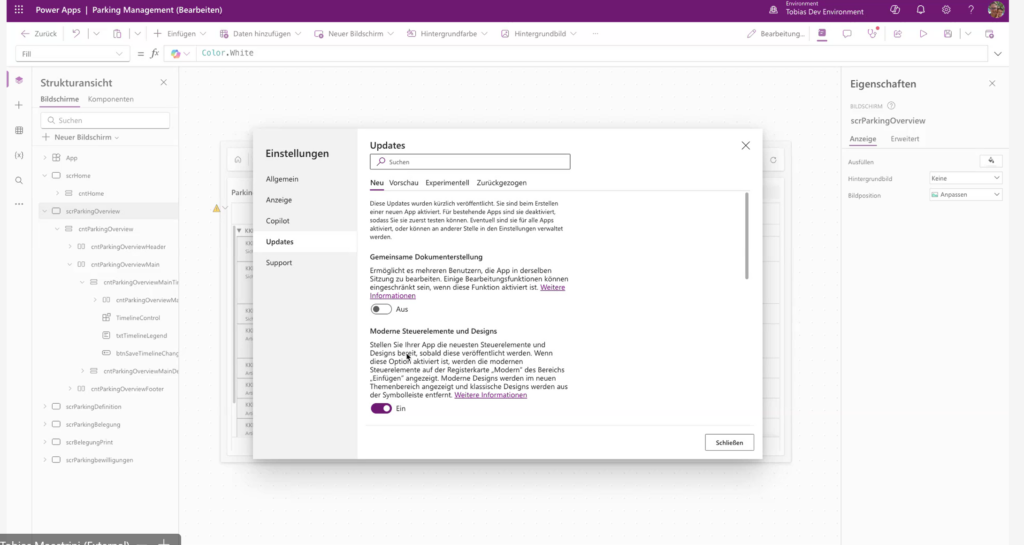The image size is (1024, 545).
Task: Click the Share app icon
Action: click(x=897, y=33)
